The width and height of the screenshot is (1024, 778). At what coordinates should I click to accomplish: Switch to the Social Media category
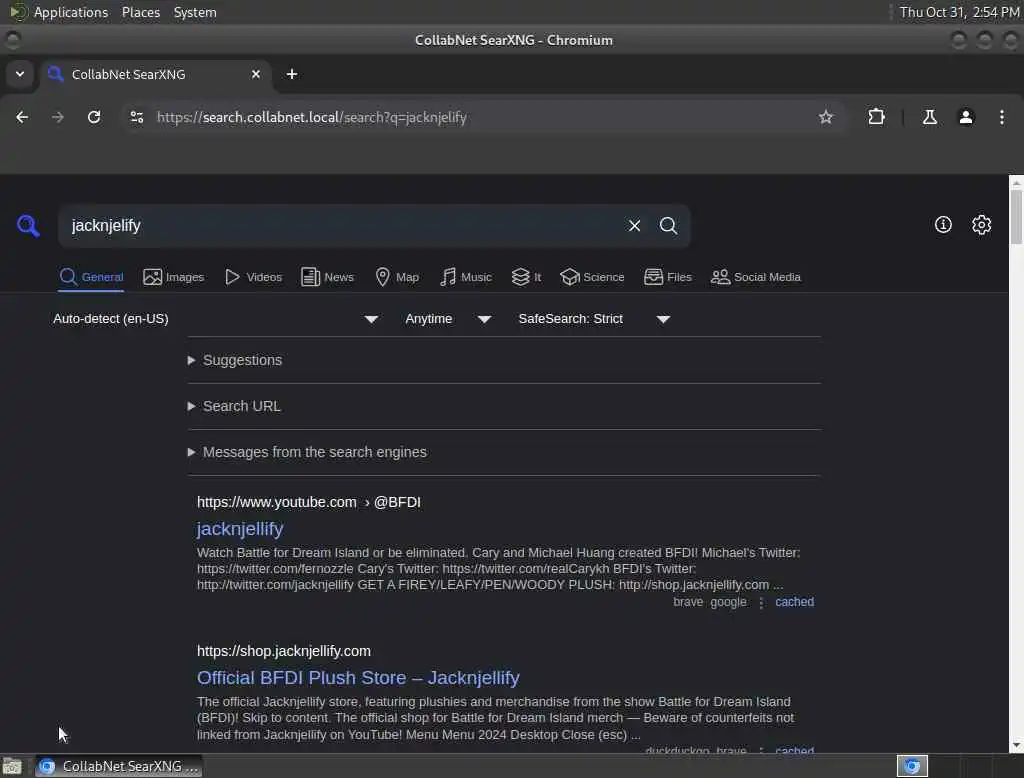(x=756, y=277)
